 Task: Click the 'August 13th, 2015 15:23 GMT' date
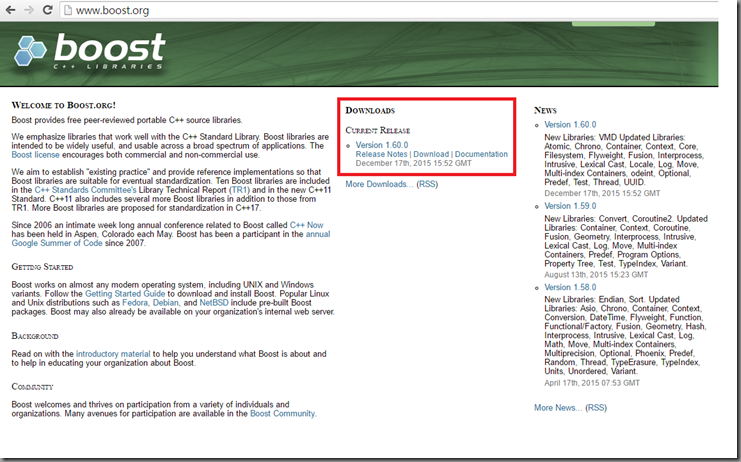pos(596,274)
